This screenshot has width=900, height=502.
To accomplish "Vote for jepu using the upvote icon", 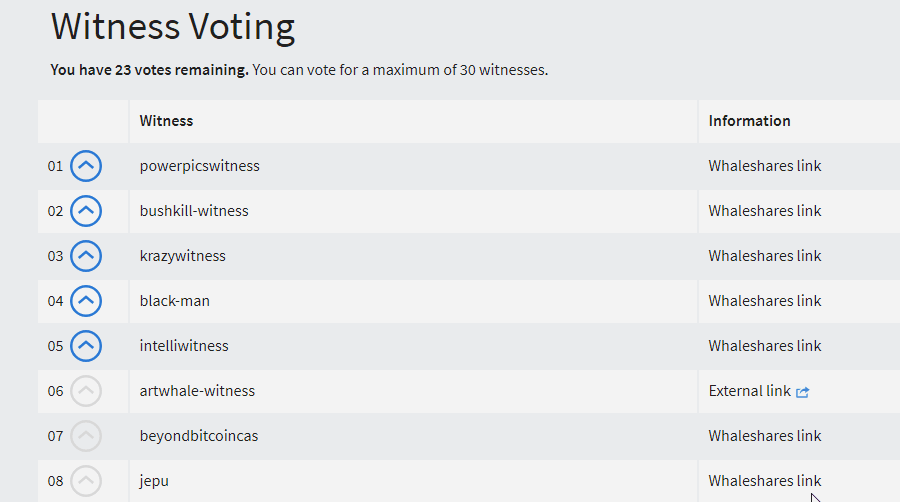I will (86, 481).
